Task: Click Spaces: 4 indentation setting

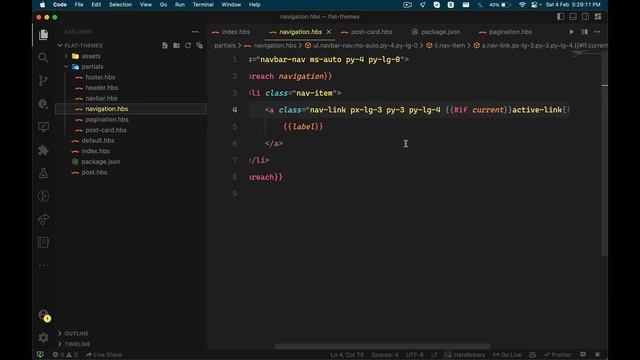Action: [x=384, y=355]
